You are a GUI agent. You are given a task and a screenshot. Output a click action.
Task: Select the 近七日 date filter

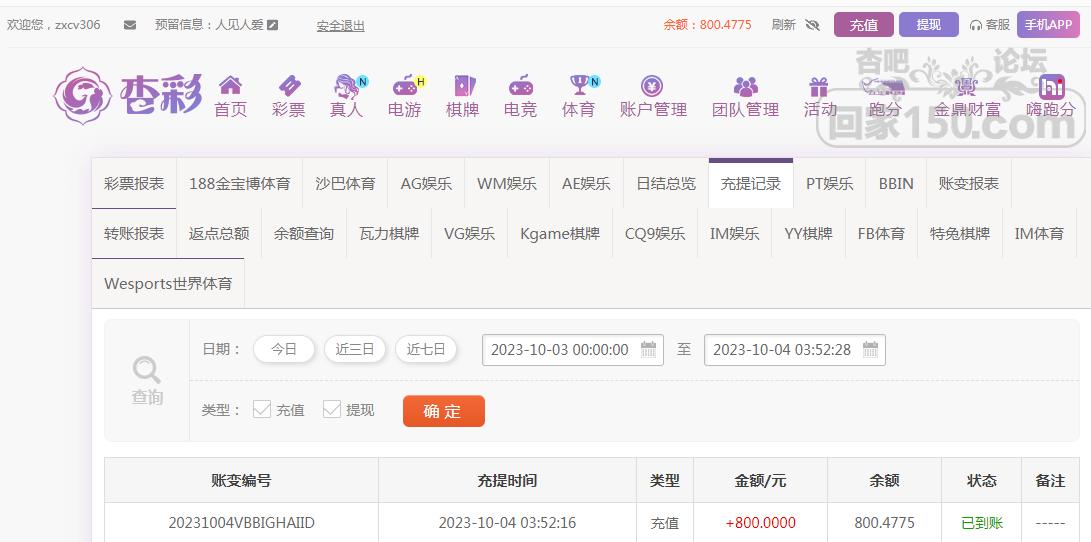pyautogui.click(x=426, y=349)
